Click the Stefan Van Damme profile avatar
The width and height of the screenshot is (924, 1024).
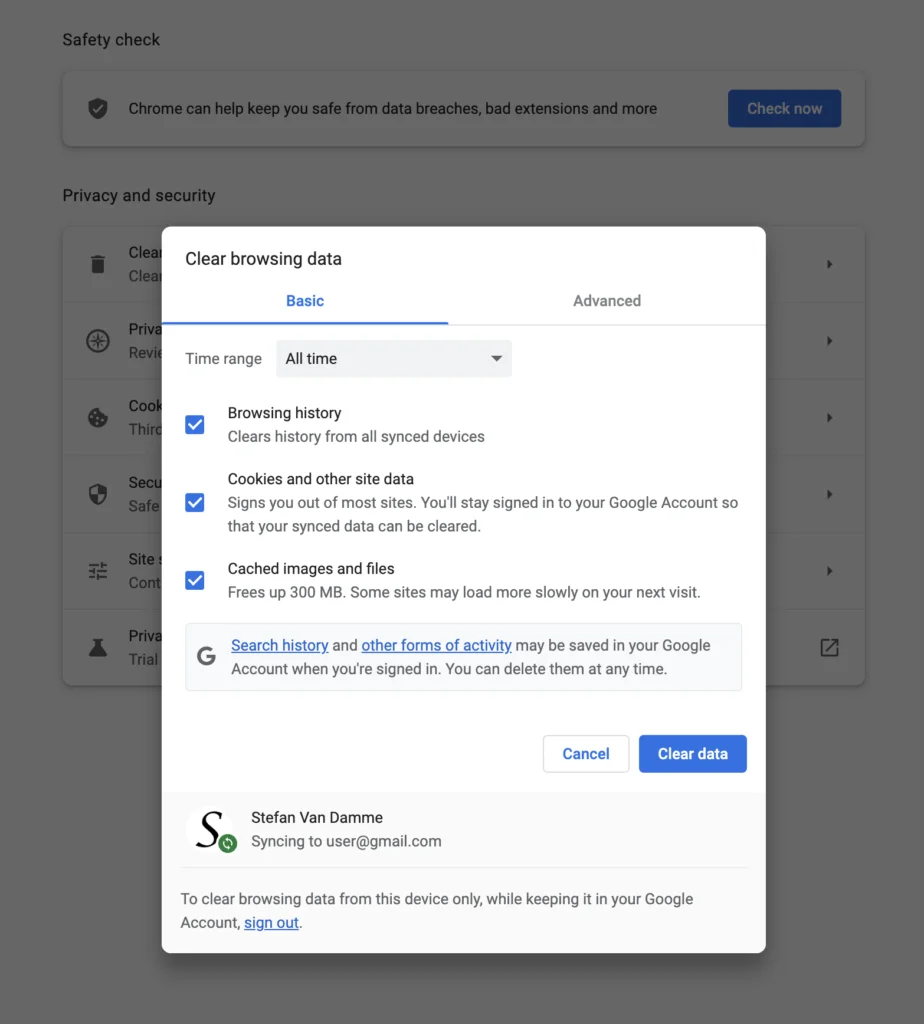point(210,830)
